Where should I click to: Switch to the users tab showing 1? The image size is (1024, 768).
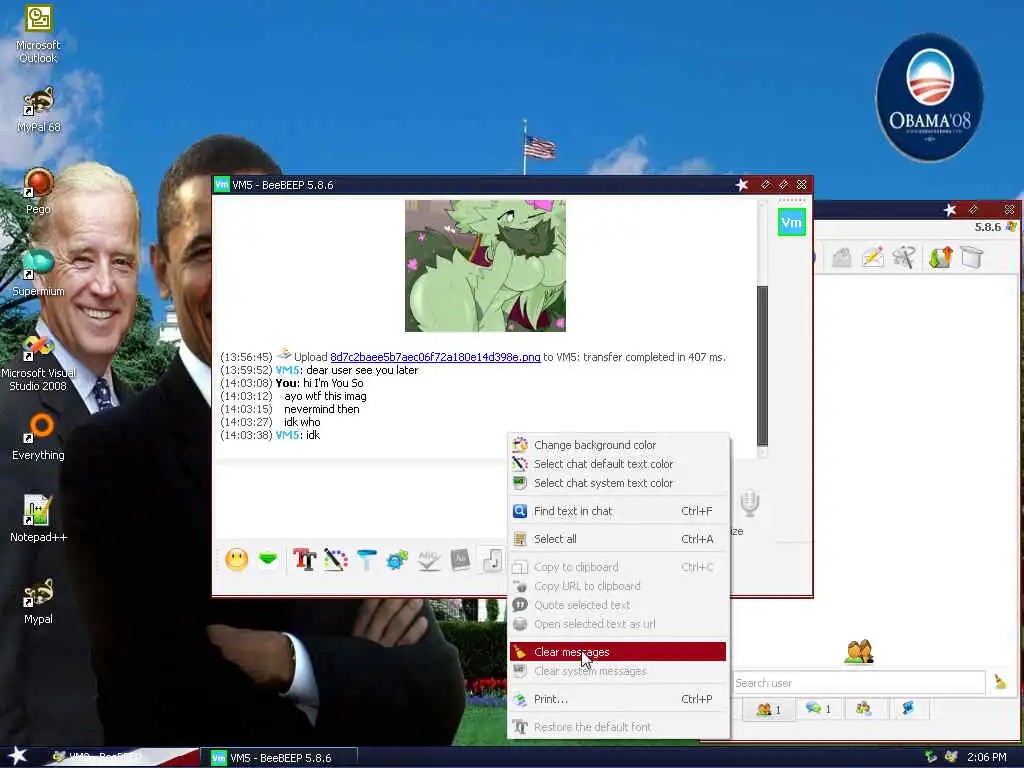tap(768, 709)
